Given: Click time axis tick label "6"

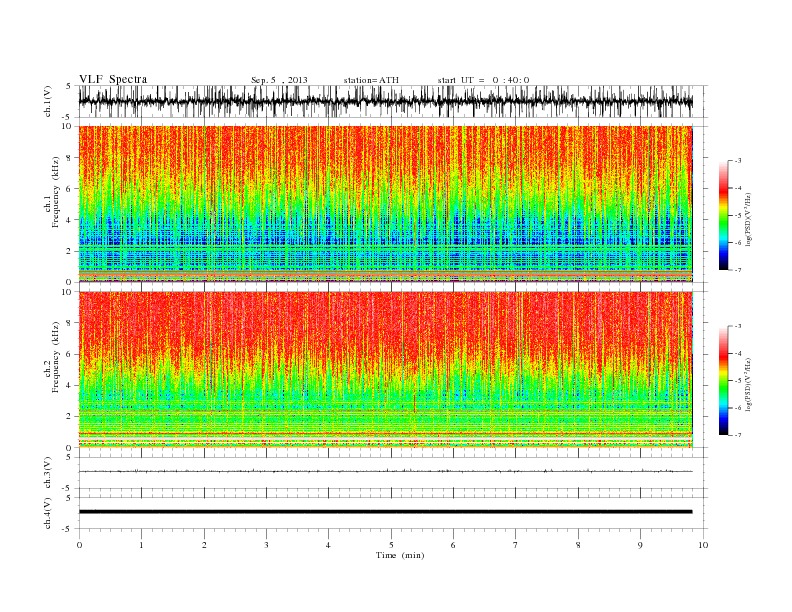Looking at the screenshot, I should [453, 545].
